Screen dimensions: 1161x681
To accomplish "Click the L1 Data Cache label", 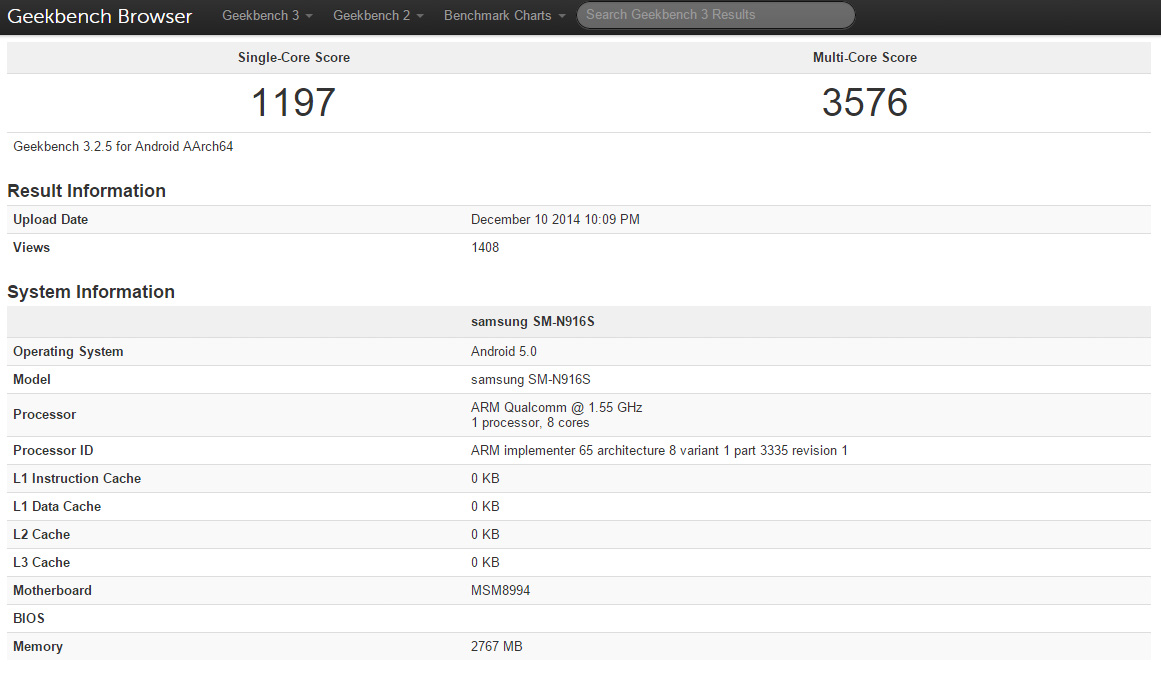I will [57, 507].
